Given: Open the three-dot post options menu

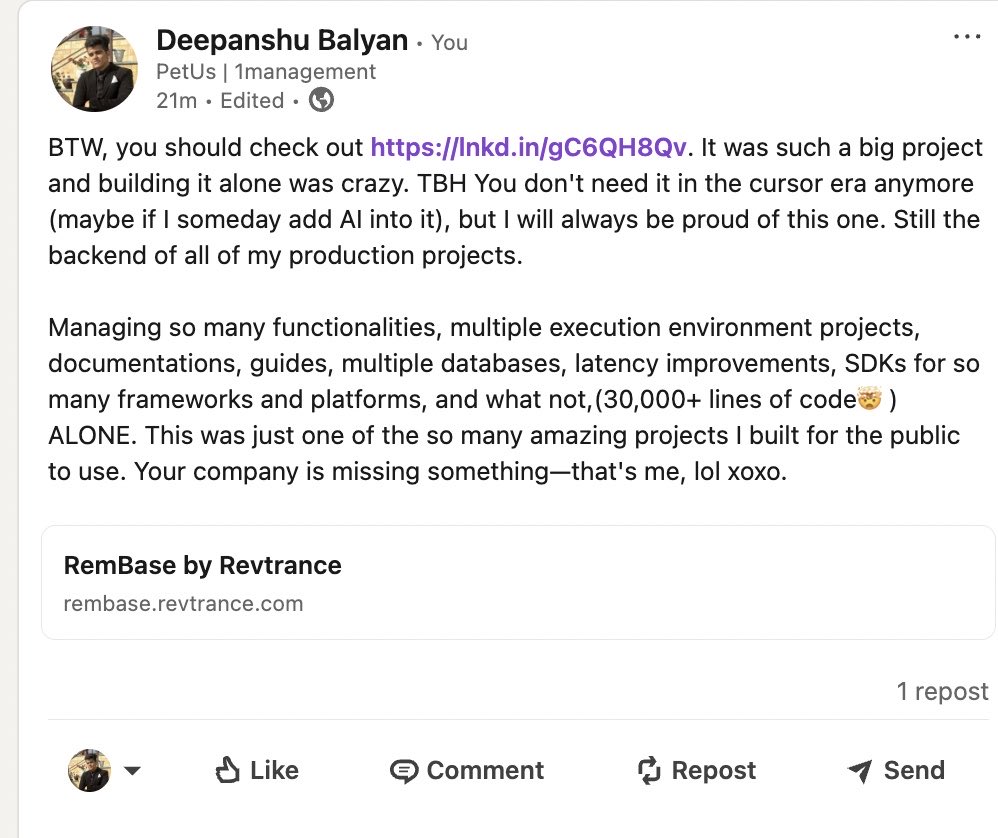Looking at the screenshot, I should [x=967, y=37].
